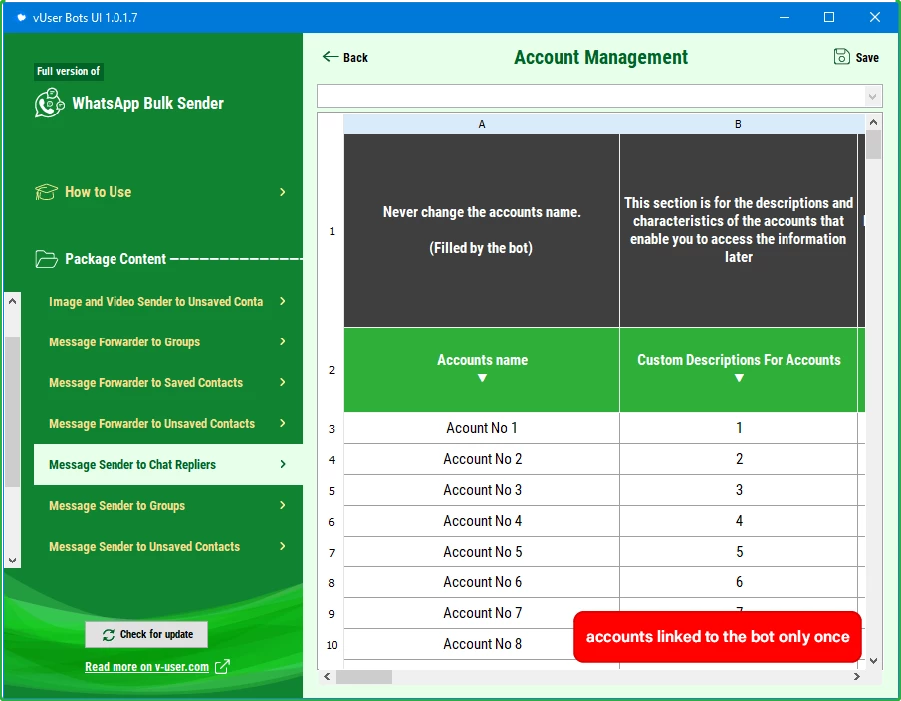Screen dimensions: 901x701
Task: Click the cell 'Account No 6'
Action: pos(482,582)
